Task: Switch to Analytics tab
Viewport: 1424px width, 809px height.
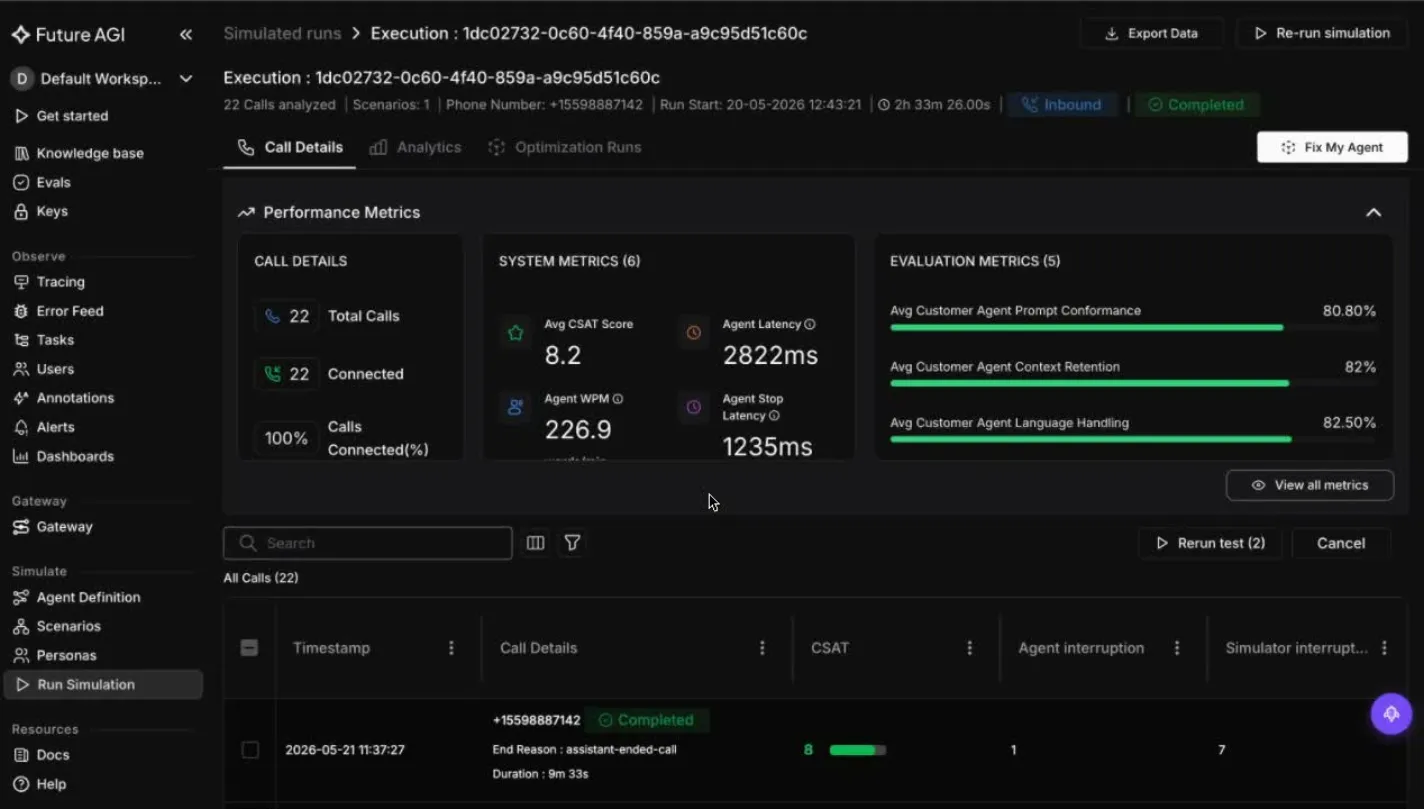Action: (x=415, y=147)
